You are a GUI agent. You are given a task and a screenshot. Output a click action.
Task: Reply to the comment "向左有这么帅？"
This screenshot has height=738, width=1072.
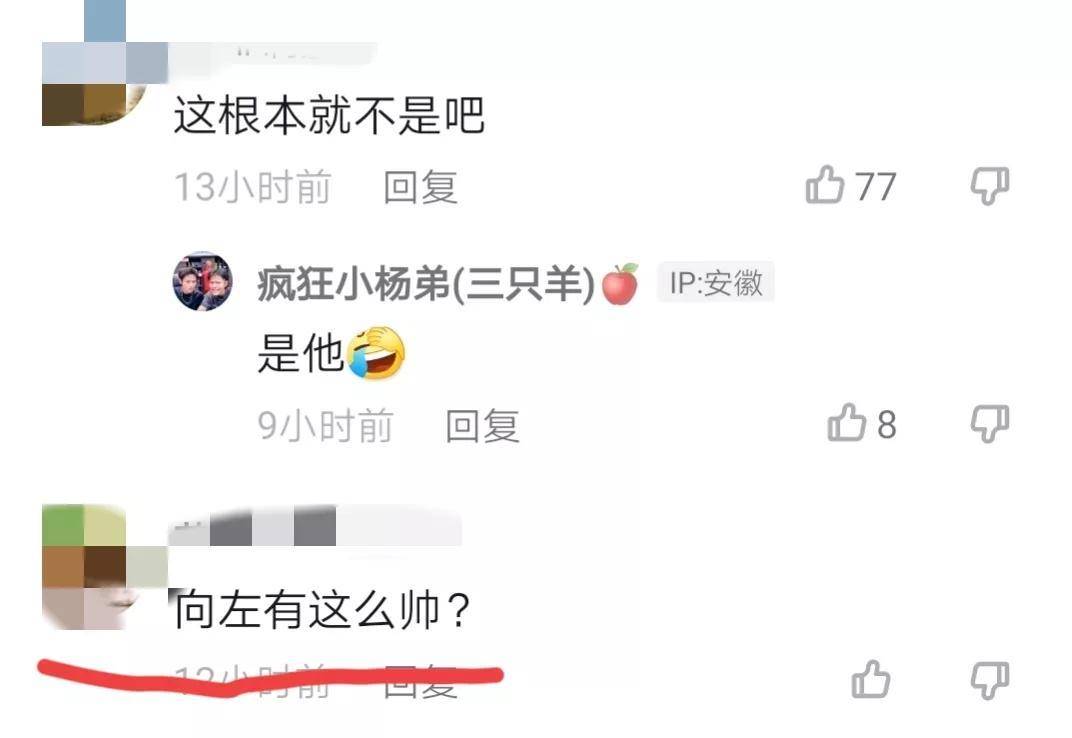pyautogui.click(x=420, y=681)
